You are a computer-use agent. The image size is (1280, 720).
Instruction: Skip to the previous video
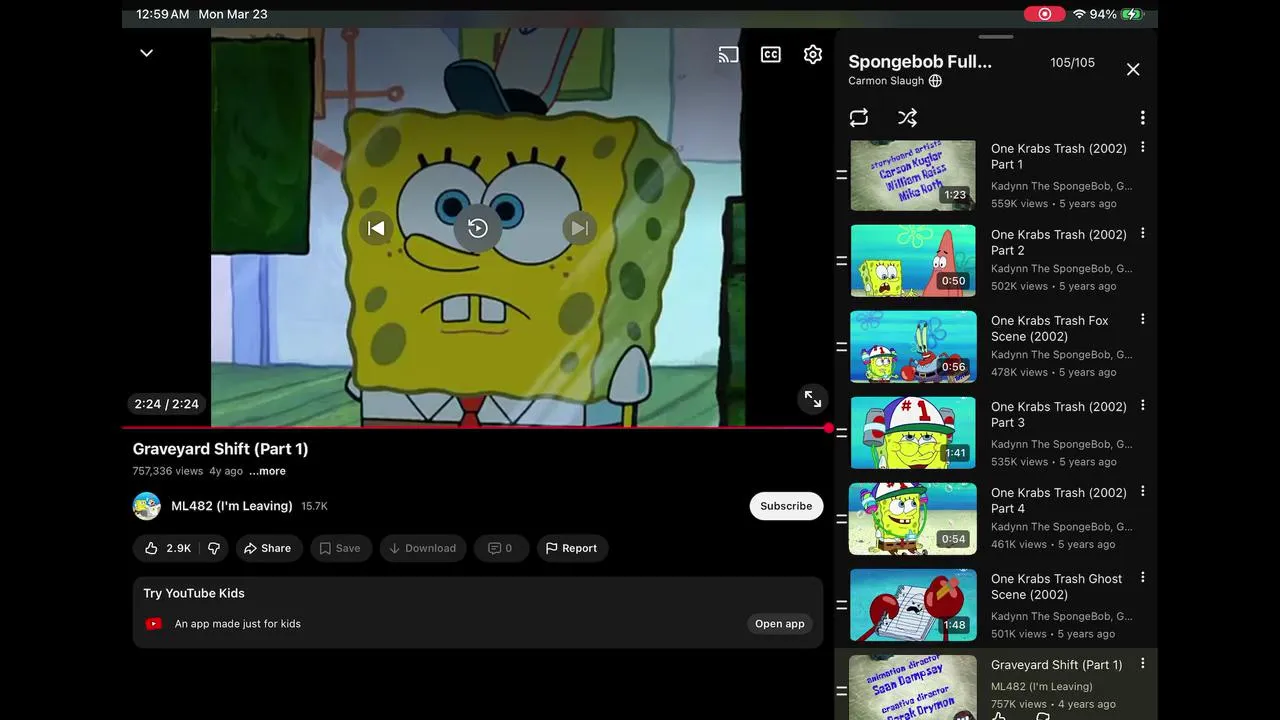376,228
